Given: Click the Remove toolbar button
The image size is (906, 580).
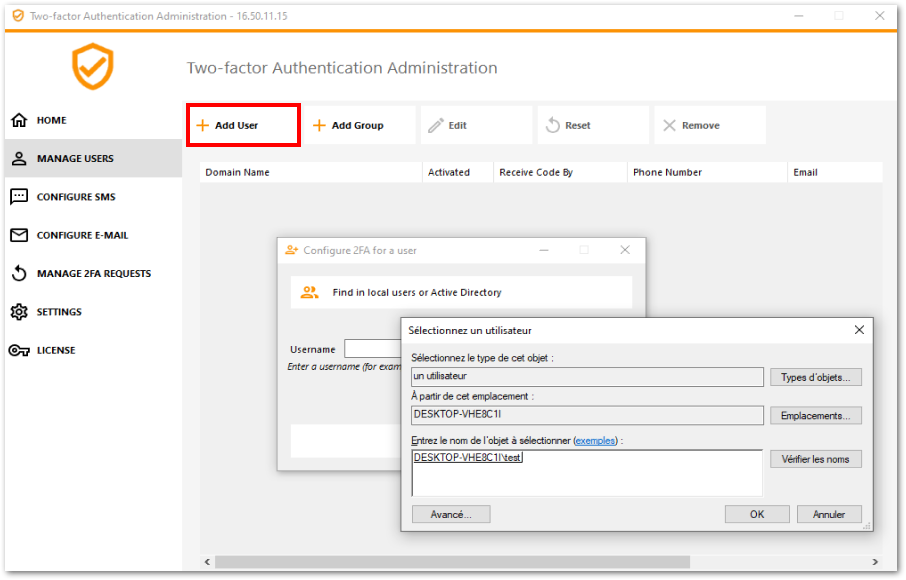Looking at the screenshot, I should click(x=690, y=126).
